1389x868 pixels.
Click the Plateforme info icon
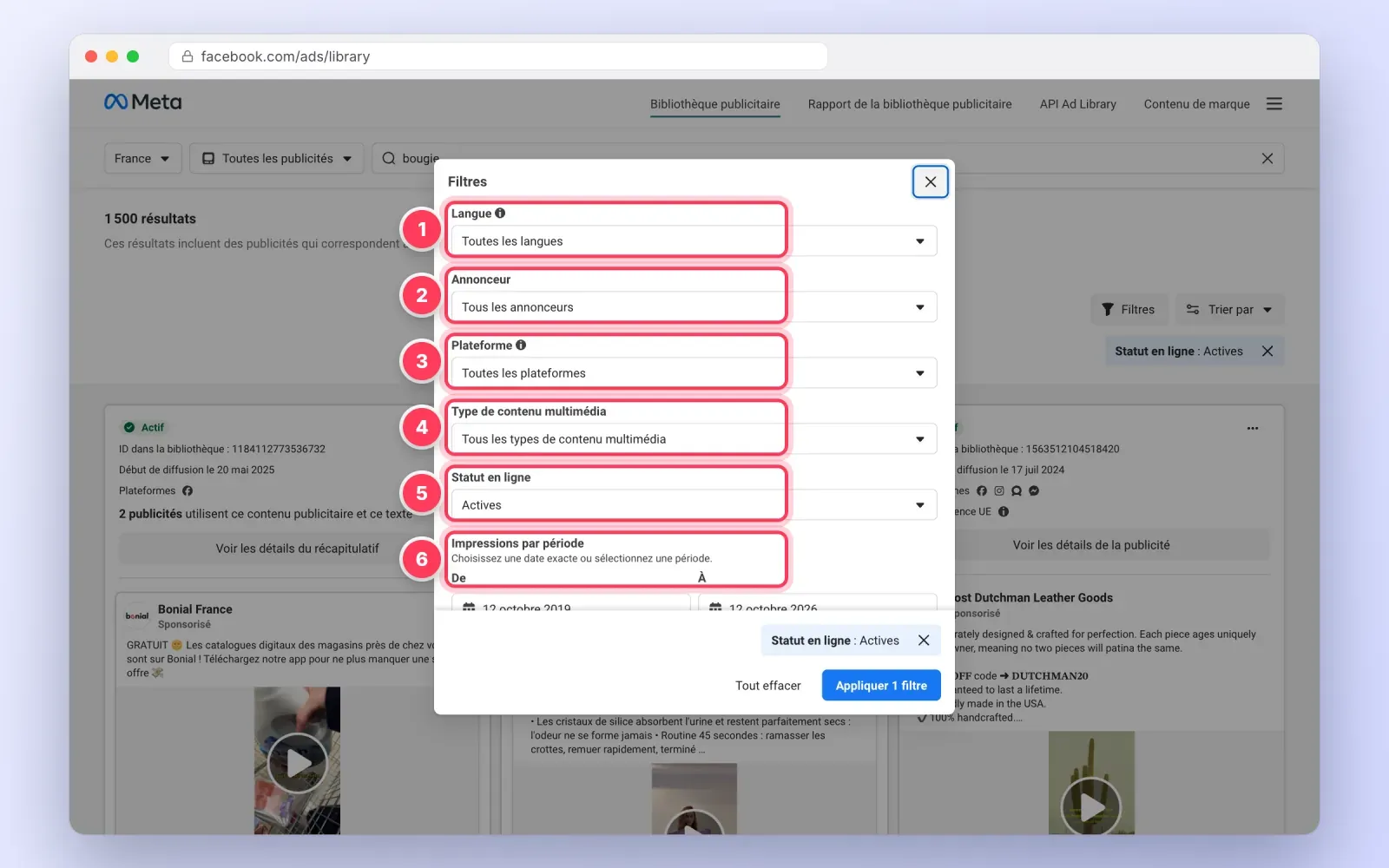pos(521,345)
